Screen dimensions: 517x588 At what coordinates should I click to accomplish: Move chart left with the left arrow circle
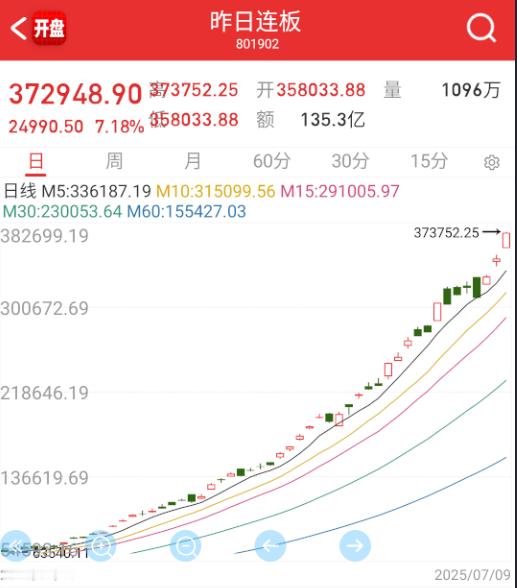click(270, 546)
